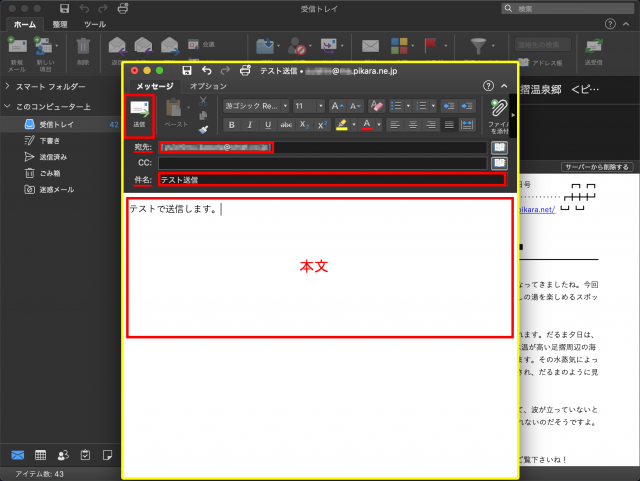Toggle underline formatting
The height and width of the screenshot is (481, 640).
tap(267, 125)
